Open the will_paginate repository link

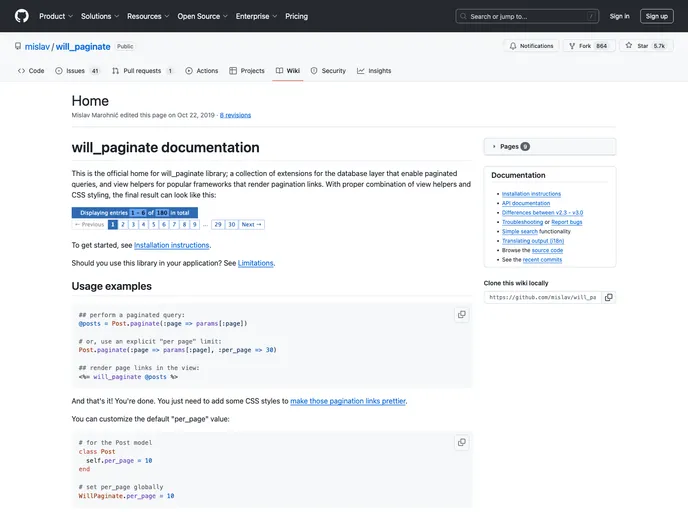pyautogui.click(x=83, y=47)
